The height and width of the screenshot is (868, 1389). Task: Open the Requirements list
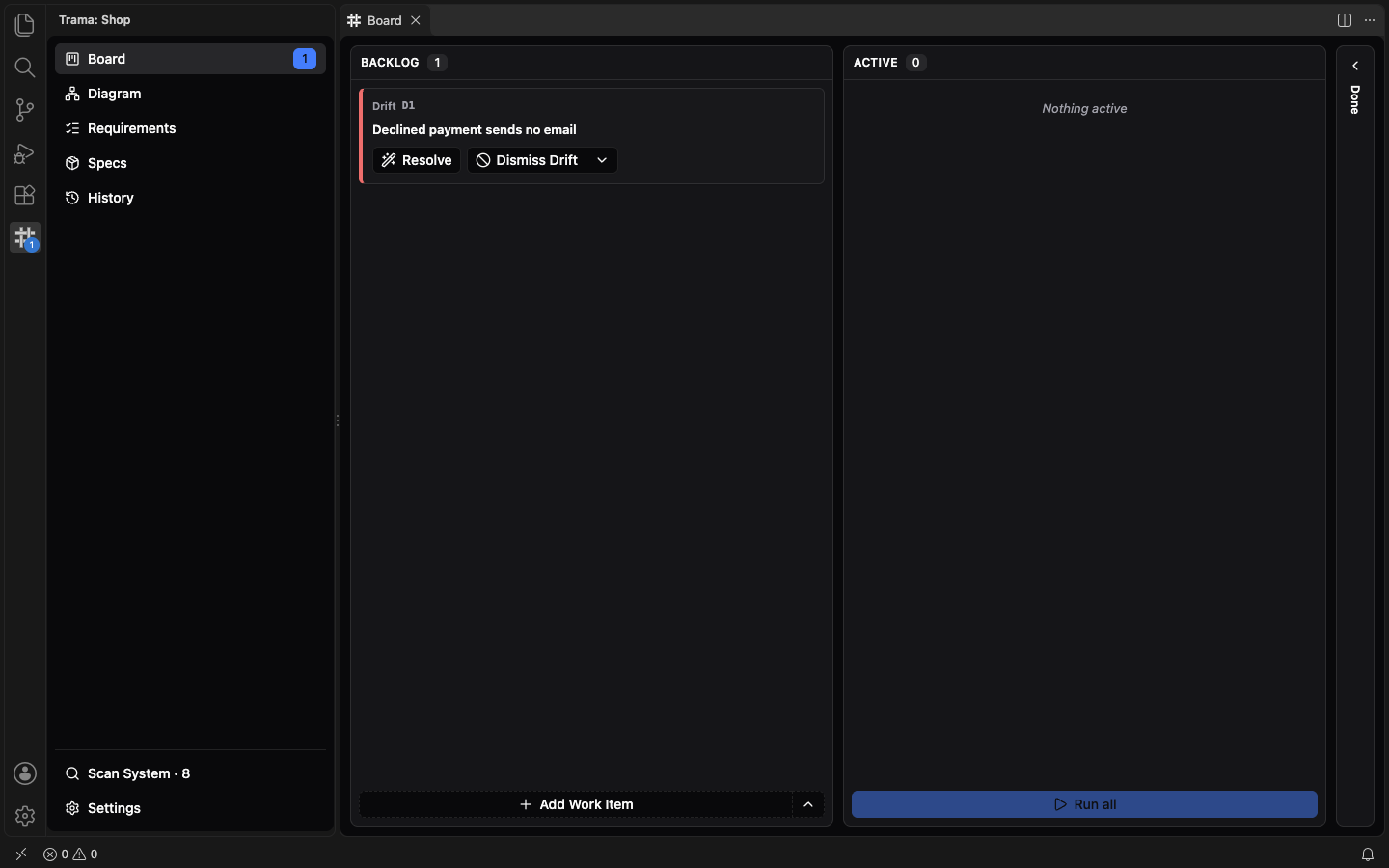pos(190,128)
